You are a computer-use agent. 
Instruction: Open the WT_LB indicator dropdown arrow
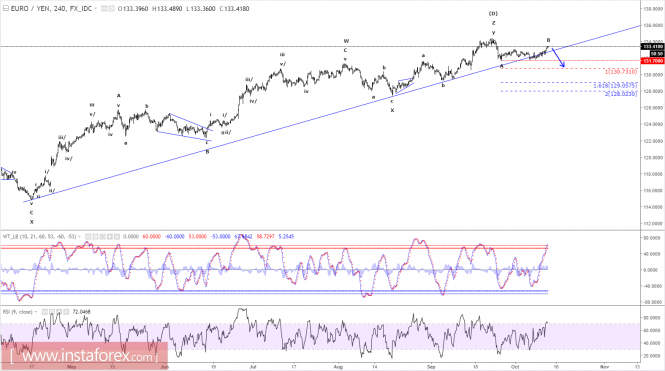[79, 237]
